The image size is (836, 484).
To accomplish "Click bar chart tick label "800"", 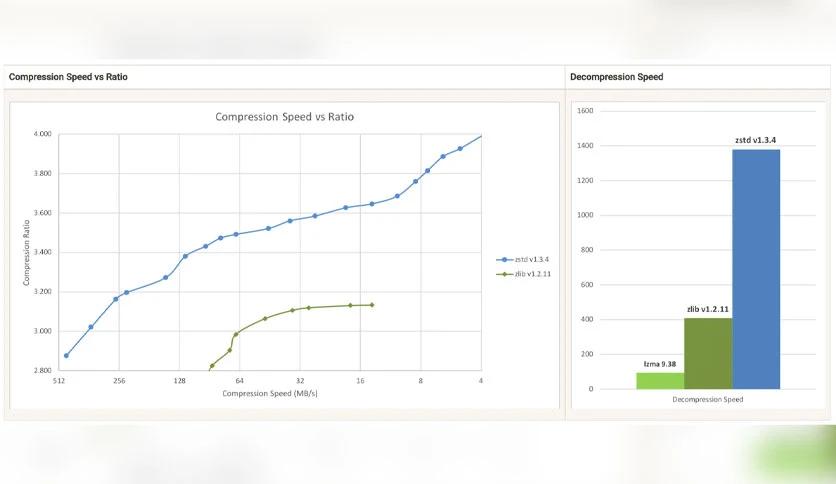I will [586, 250].
